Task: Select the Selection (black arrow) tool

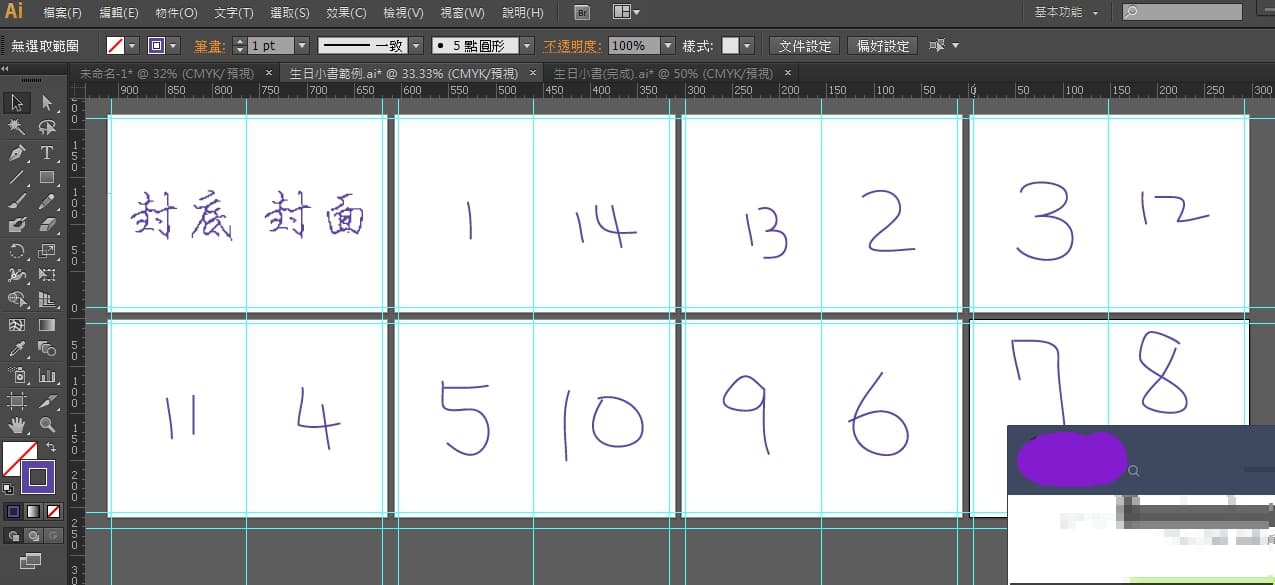Action: (17, 103)
